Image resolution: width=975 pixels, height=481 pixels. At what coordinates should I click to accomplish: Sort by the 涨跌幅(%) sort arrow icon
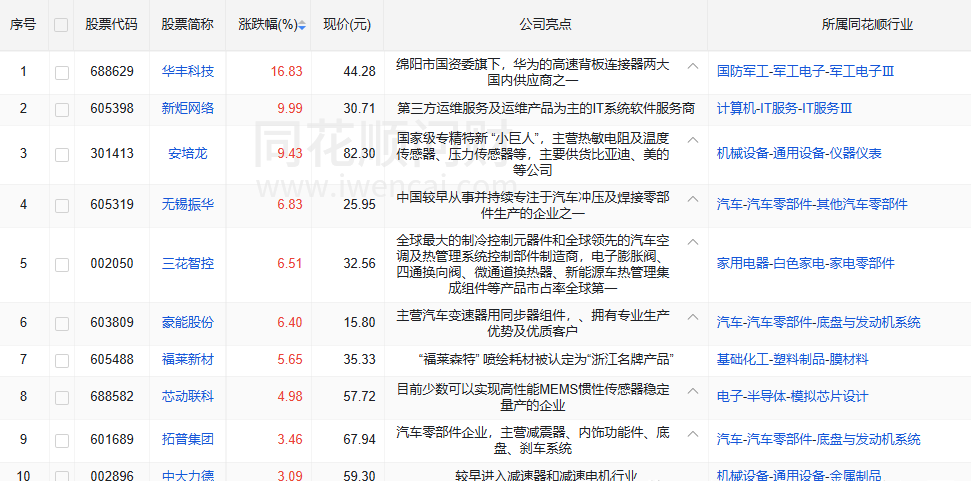[x=302, y=25]
